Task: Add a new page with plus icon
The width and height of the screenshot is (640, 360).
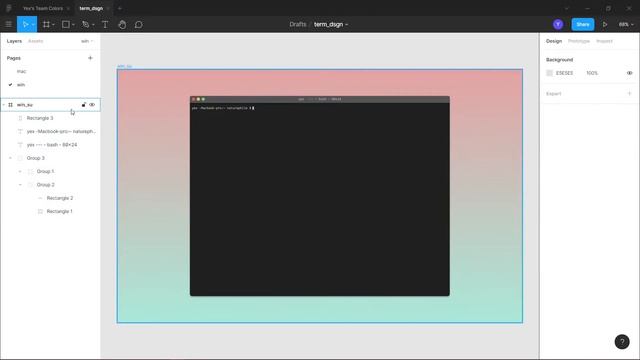Action: tap(90, 58)
